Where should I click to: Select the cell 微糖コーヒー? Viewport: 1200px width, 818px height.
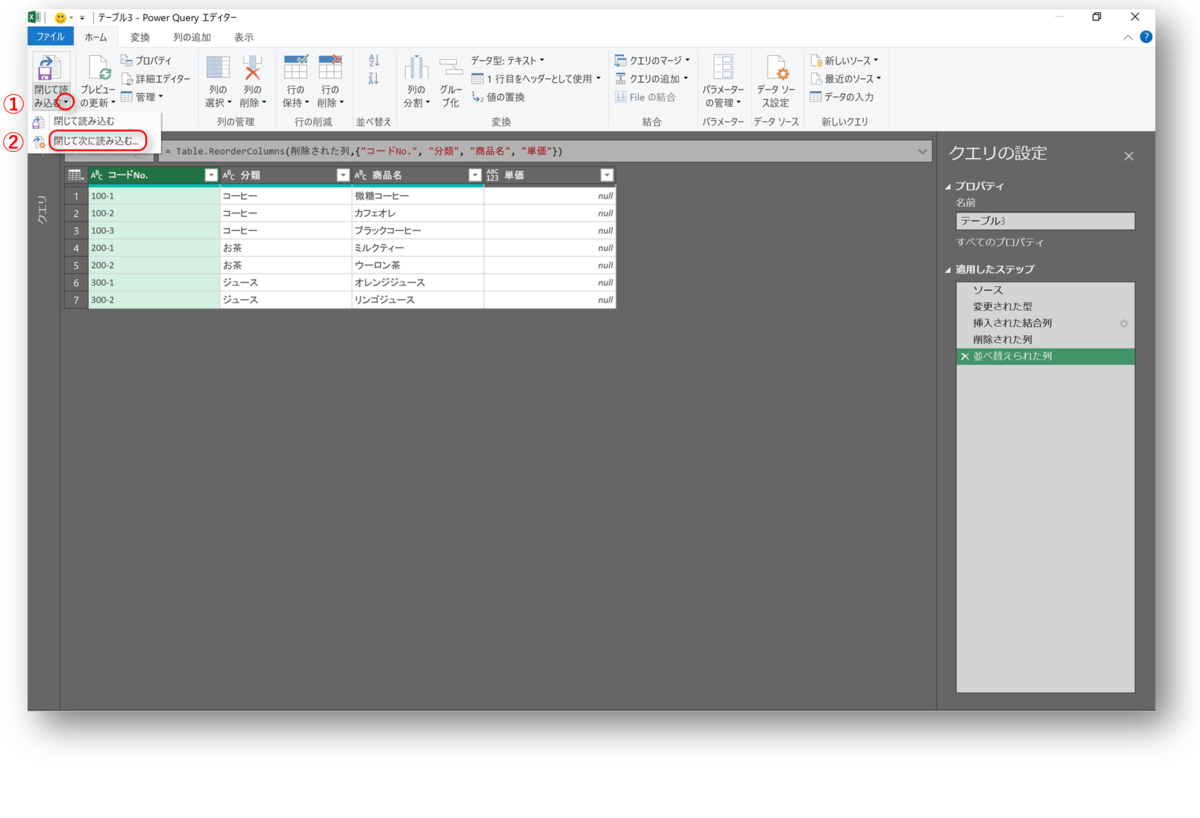click(x=418, y=196)
